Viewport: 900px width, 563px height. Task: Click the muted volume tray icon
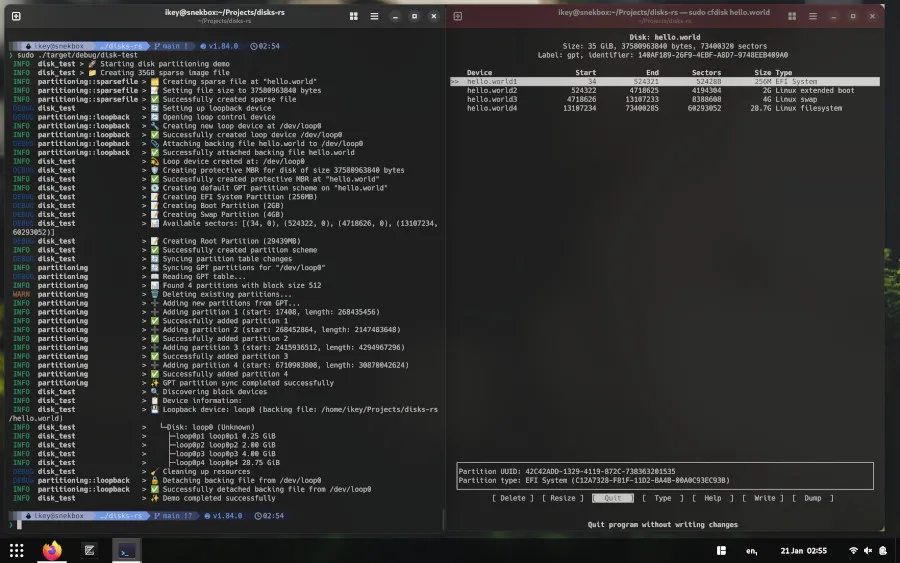[868, 550]
